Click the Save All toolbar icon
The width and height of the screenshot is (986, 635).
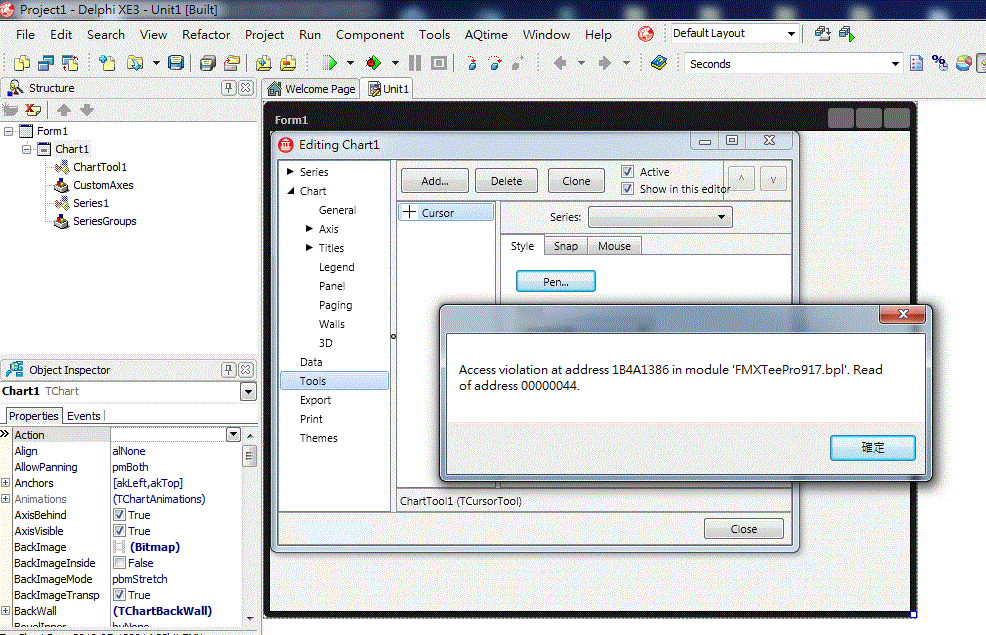pos(208,63)
